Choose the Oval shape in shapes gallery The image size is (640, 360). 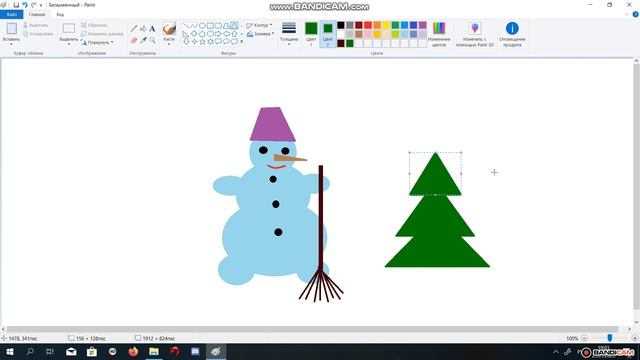click(x=202, y=26)
